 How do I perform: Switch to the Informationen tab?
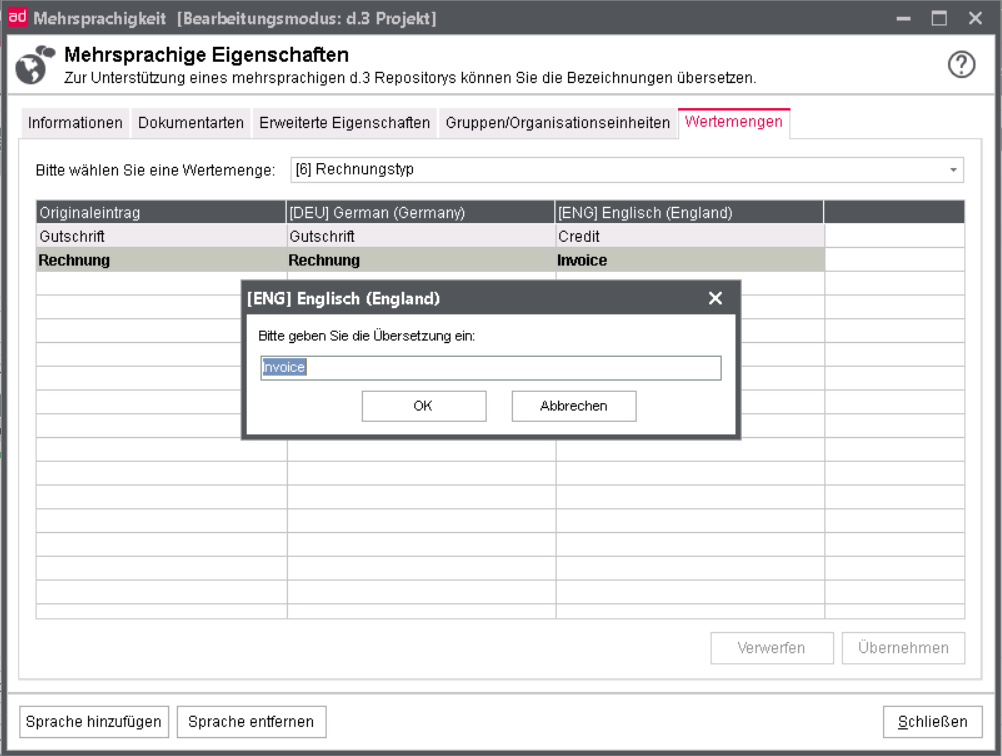pyautogui.click(x=75, y=123)
